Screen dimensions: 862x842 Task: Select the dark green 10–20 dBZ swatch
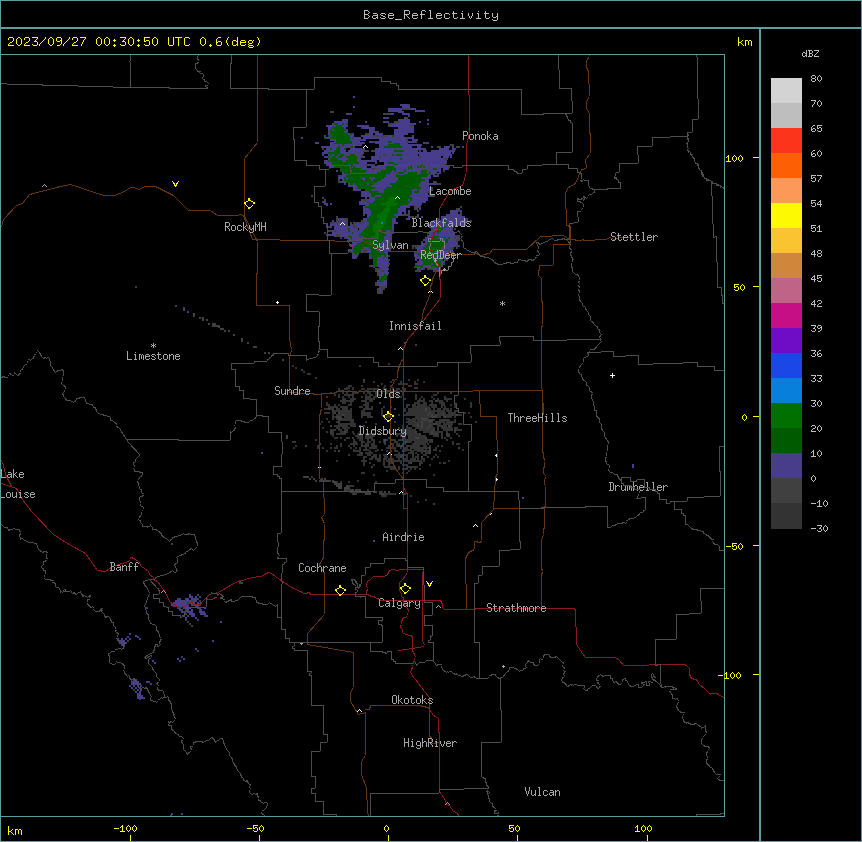point(786,441)
